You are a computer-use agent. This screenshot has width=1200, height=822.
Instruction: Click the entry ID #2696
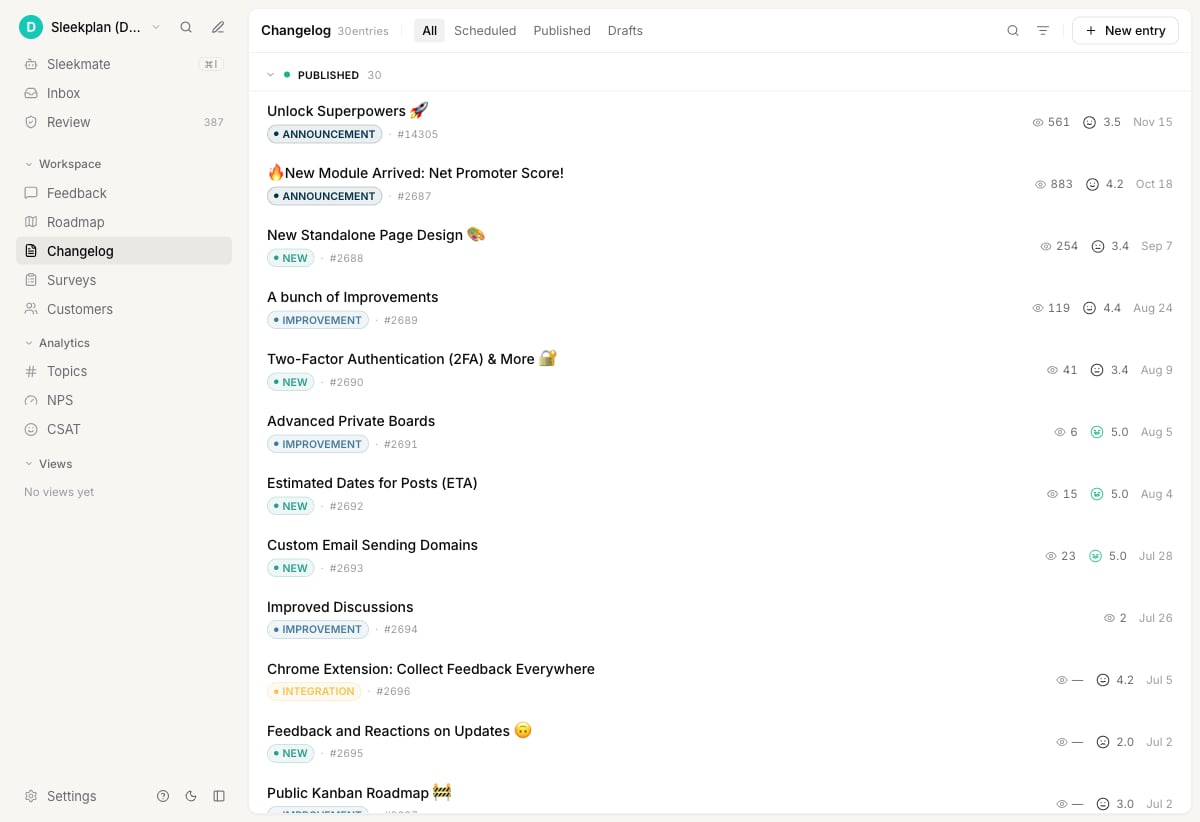click(393, 691)
